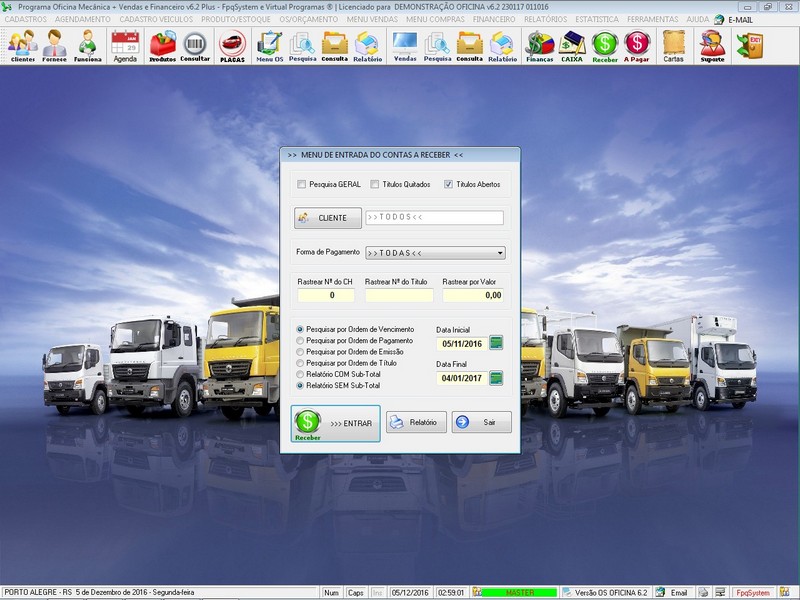Open the FINANCEIRO menu
This screenshot has width=800, height=600.
(494, 19)
